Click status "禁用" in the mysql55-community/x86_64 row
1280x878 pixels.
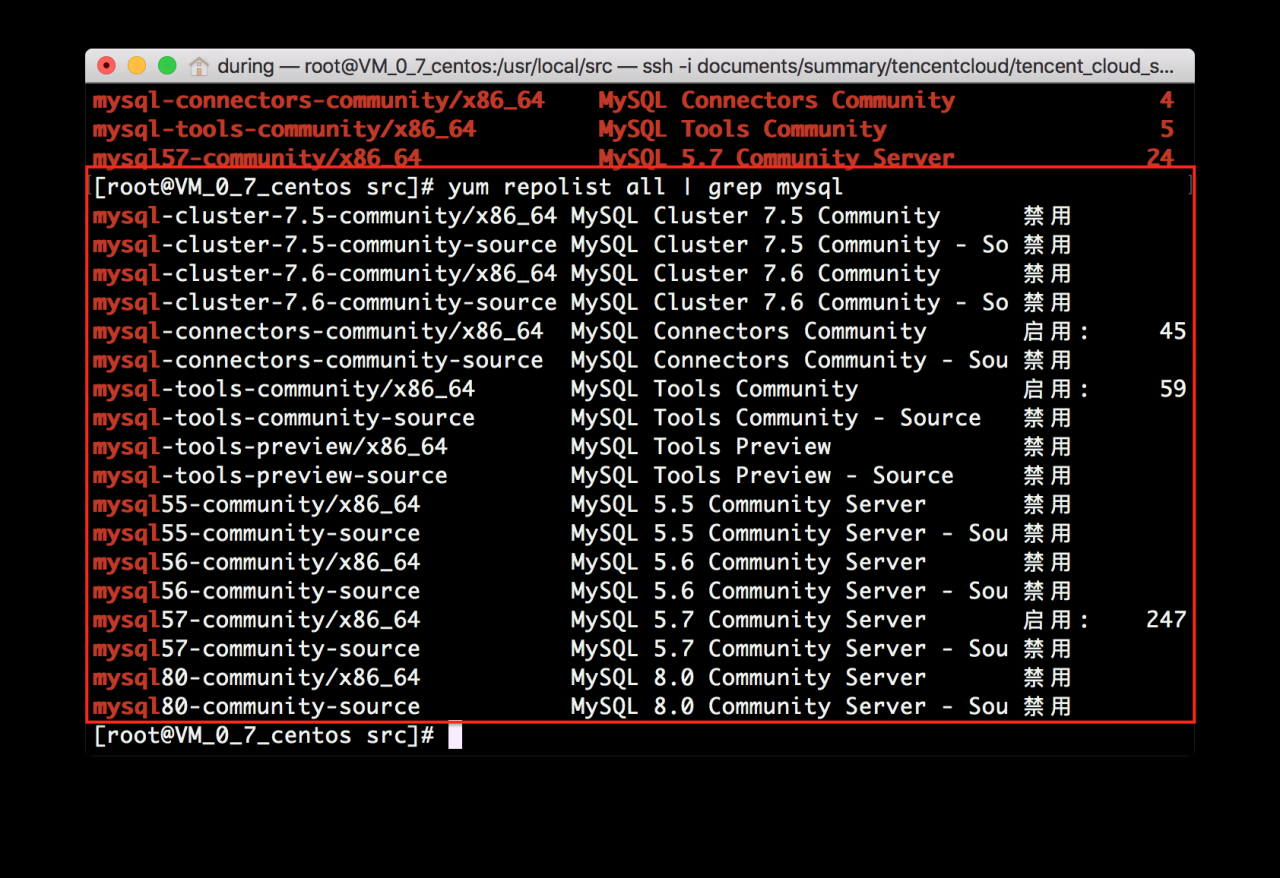pyautogui.click(x=1047, y=505)
